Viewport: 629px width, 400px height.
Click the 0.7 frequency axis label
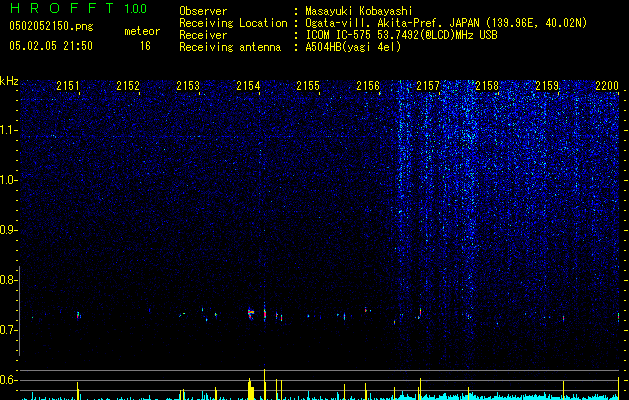[8, 330]
